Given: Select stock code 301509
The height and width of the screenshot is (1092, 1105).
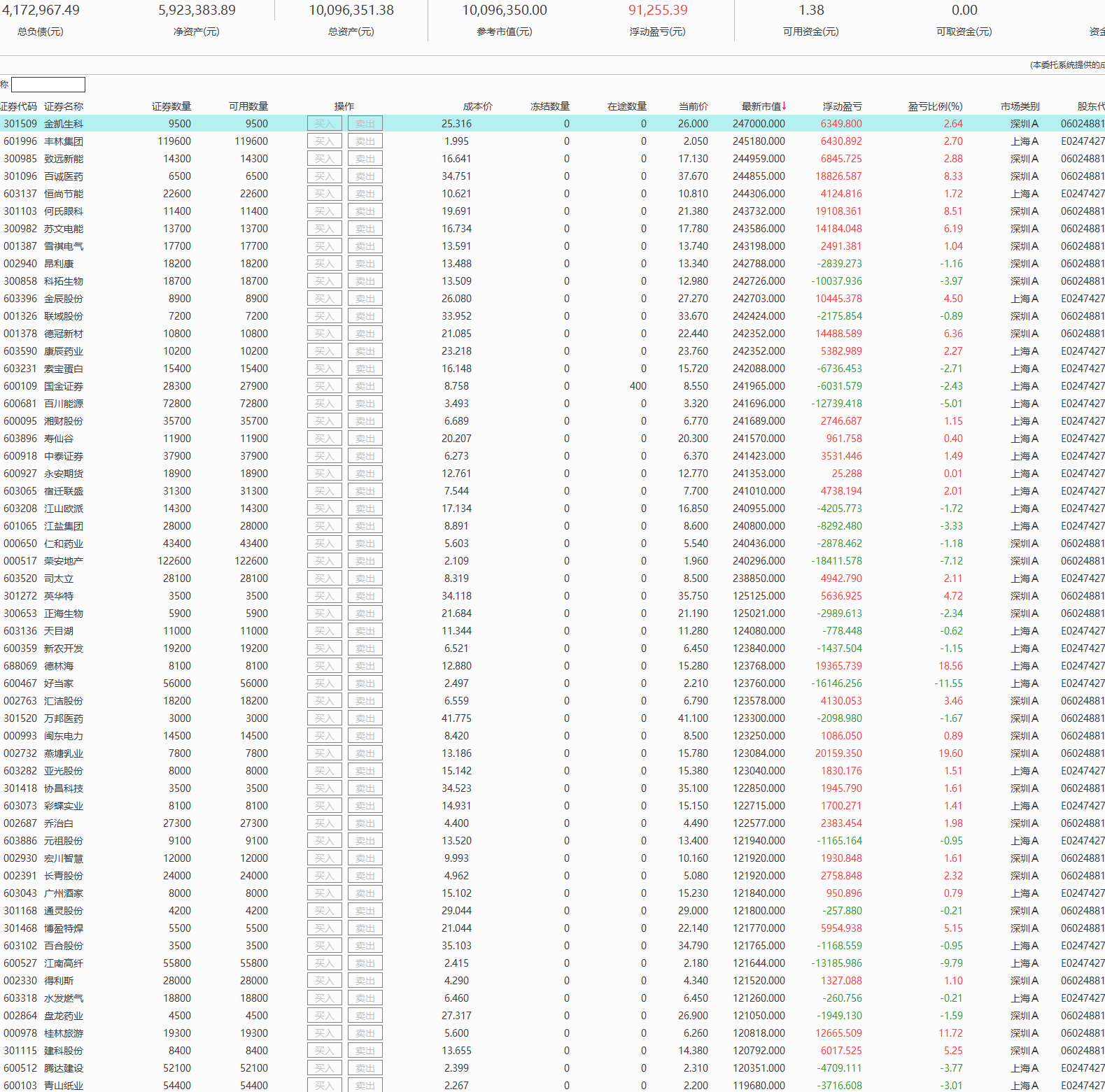Looking at the screenshot, I should coord(20,124).
